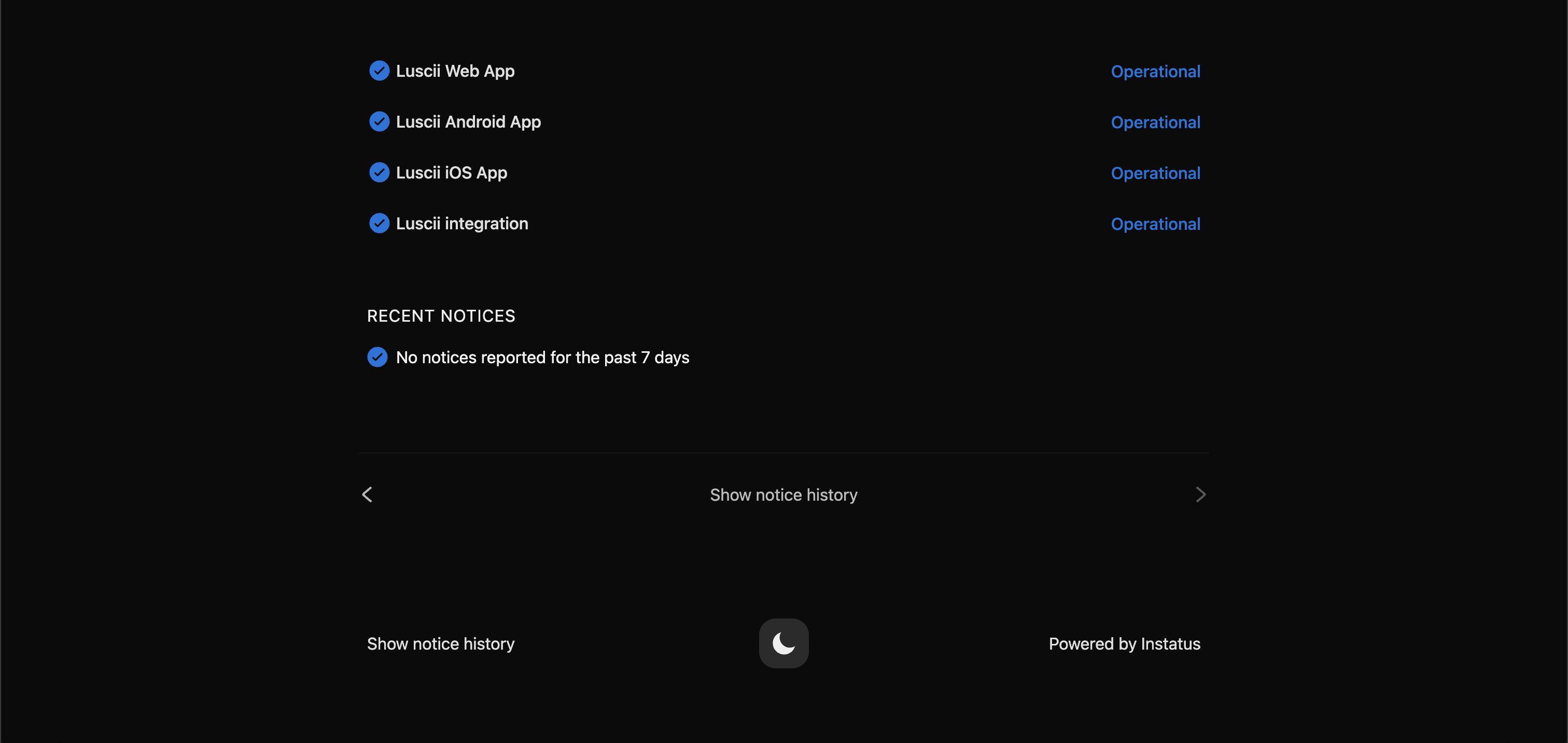Go to next notices with right chevron
The height and width of the screenshot is (743, 1568).
point(1200,494)
